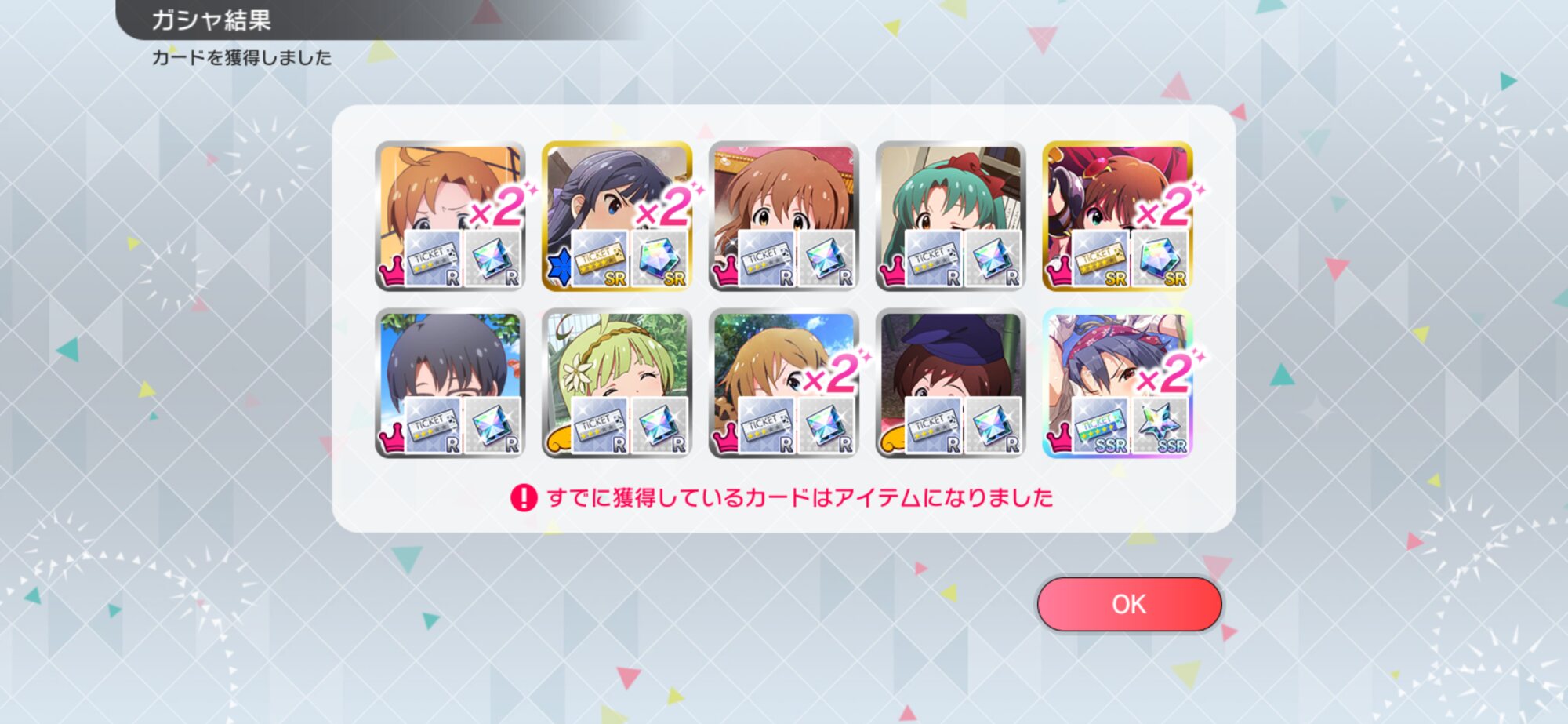1568x724 pixels.
Task: Open the dark-haired boy with glasses card
Action: [x=450, y=383]
